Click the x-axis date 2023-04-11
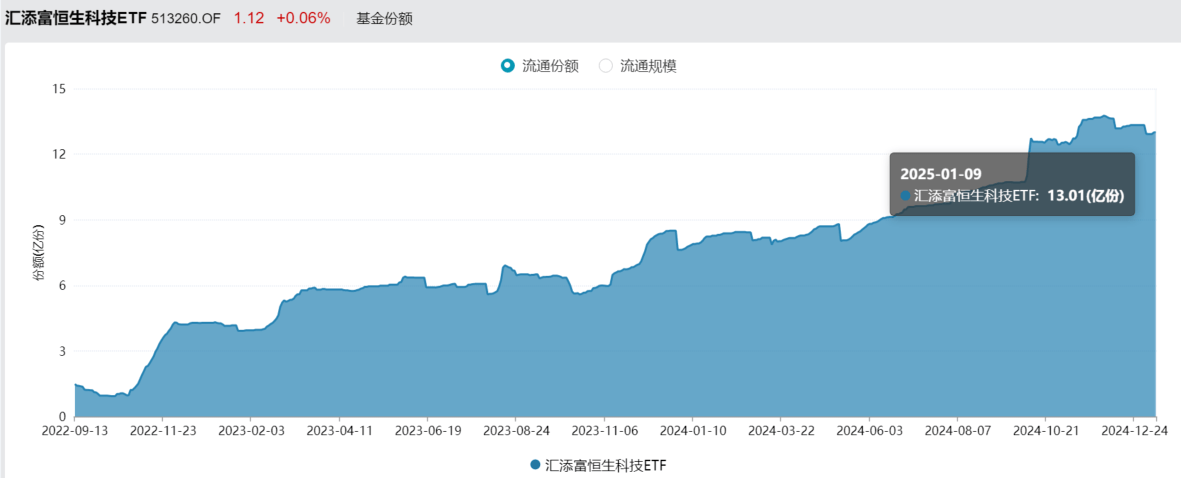The image size is (1181, 478). (339, 431)
